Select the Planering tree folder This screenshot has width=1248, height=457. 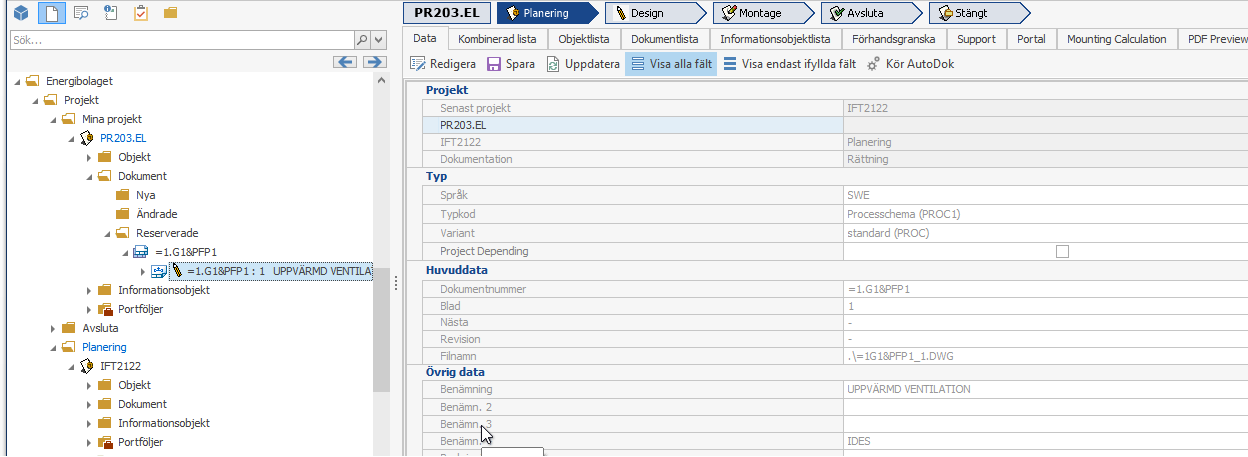(x=104, y=347)
